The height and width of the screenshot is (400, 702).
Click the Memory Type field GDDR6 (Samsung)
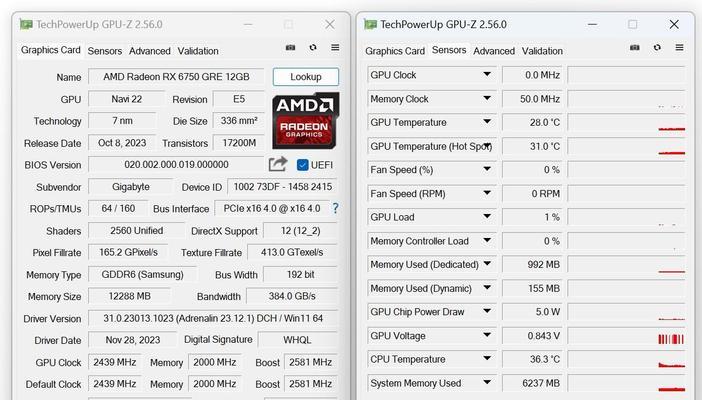142,274
